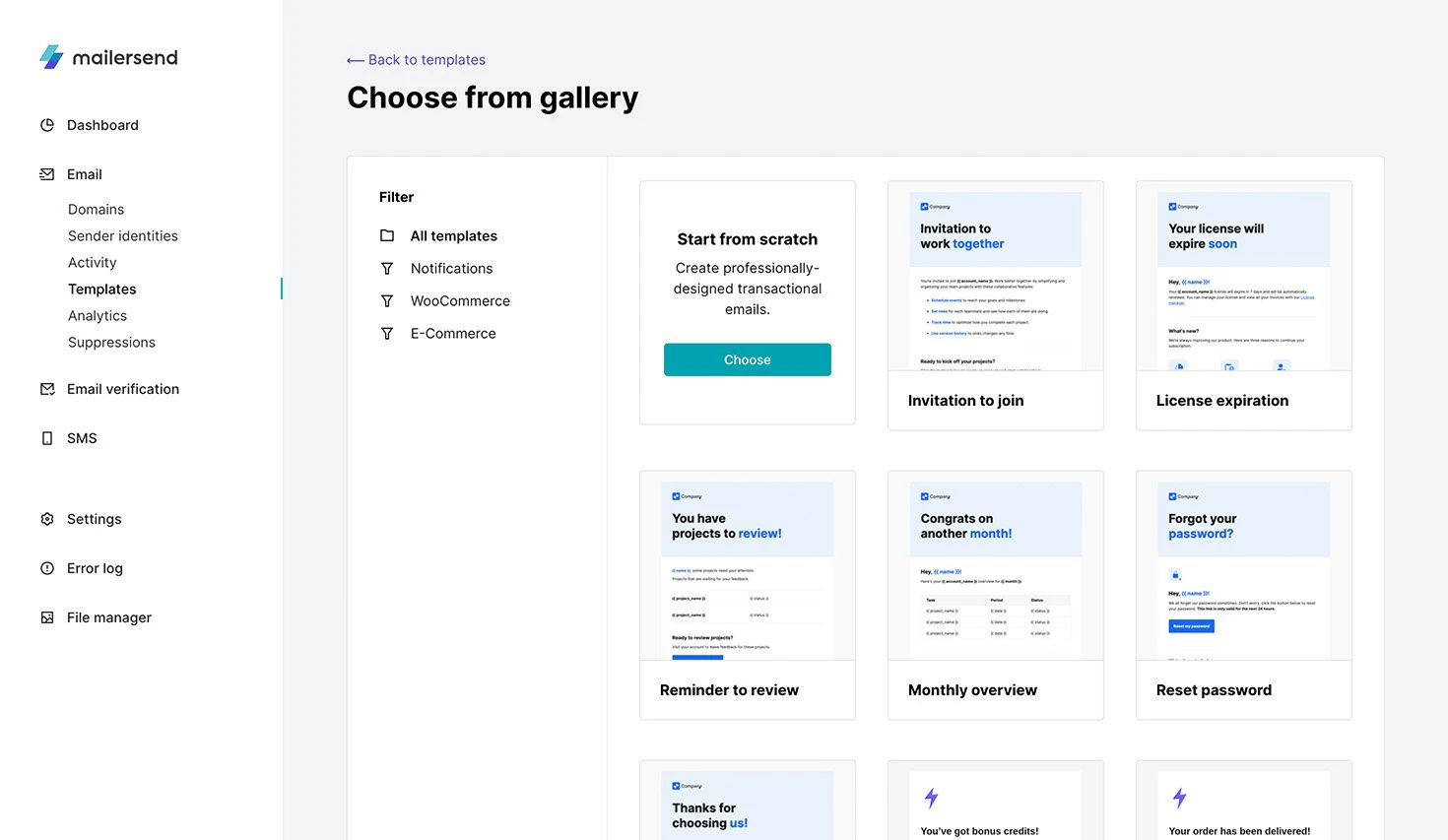Click Back to templates link

point(417,60)
